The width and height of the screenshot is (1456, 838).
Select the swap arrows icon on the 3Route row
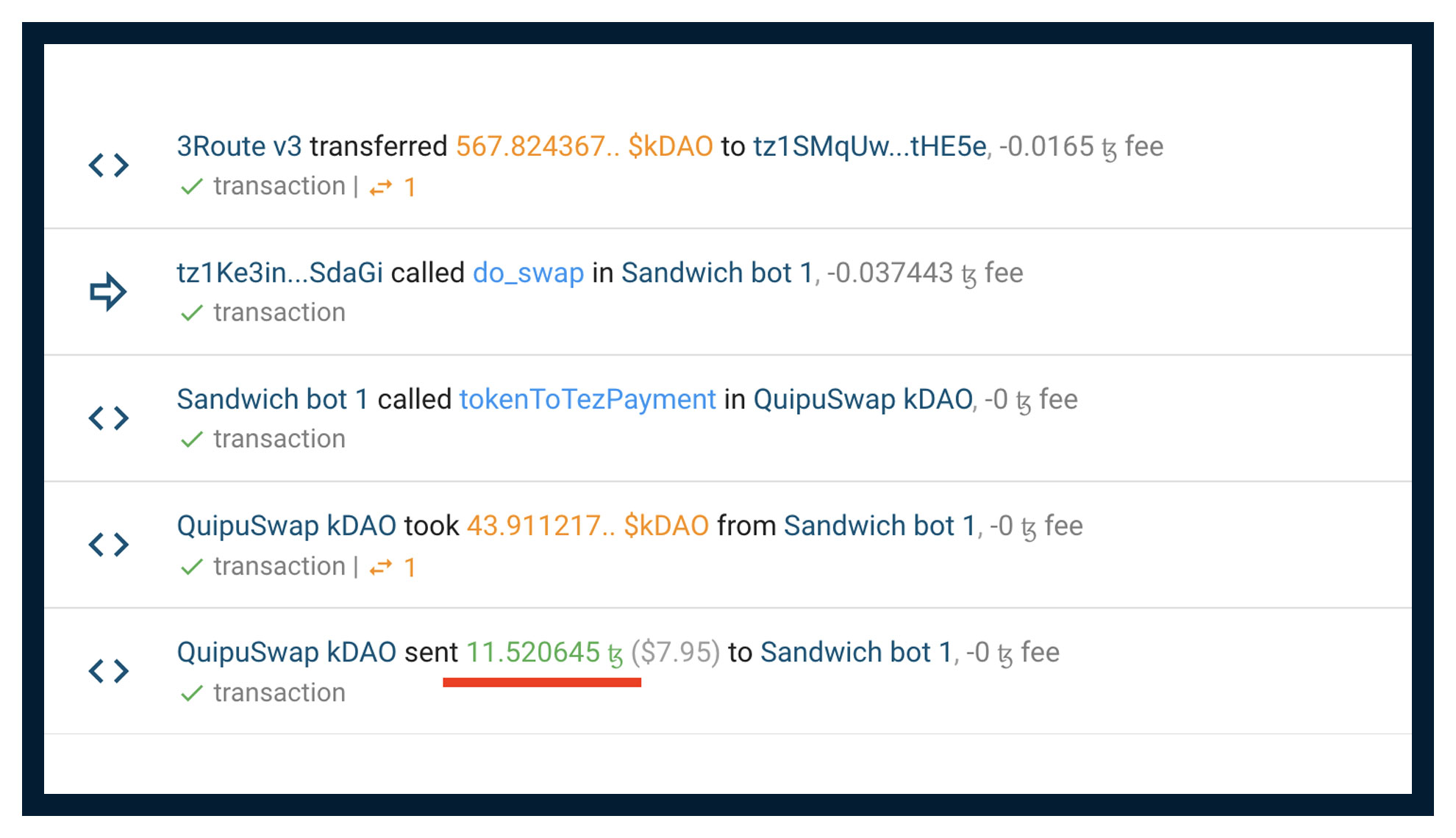382,187
